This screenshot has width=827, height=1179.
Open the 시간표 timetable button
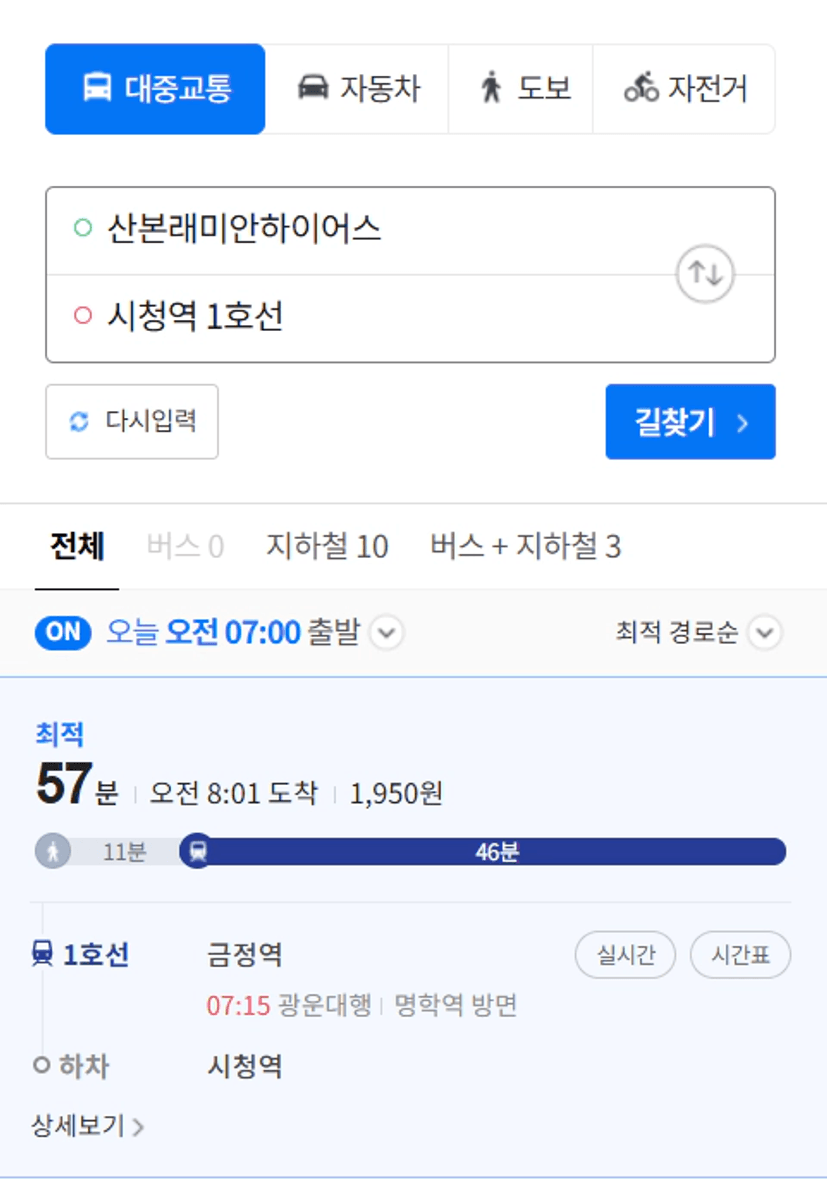coord(741,955)
